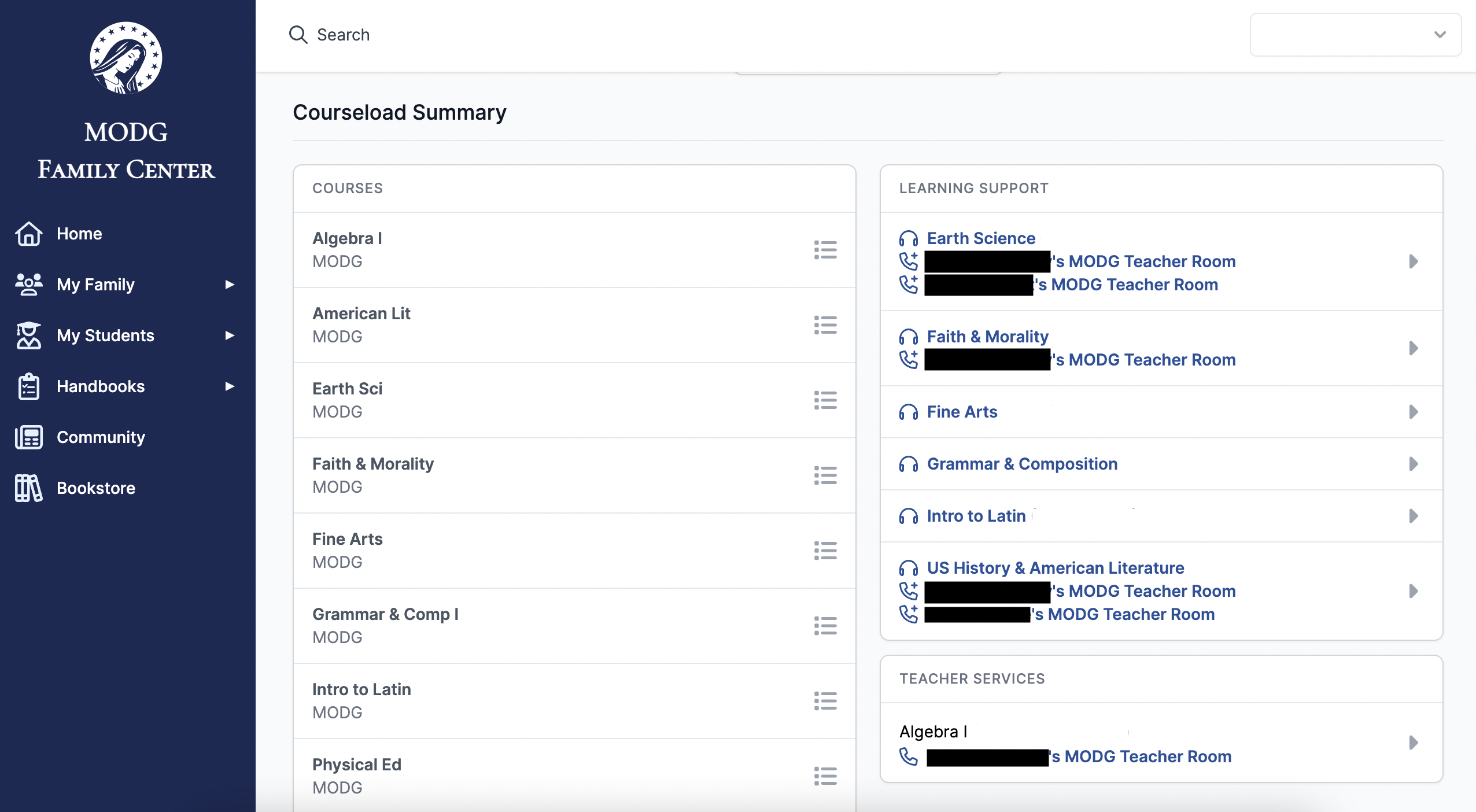Open Bookstore in the sidebar
This screenshot has height=812, width=1476.
pyautogui.click(x=96, y=488)
